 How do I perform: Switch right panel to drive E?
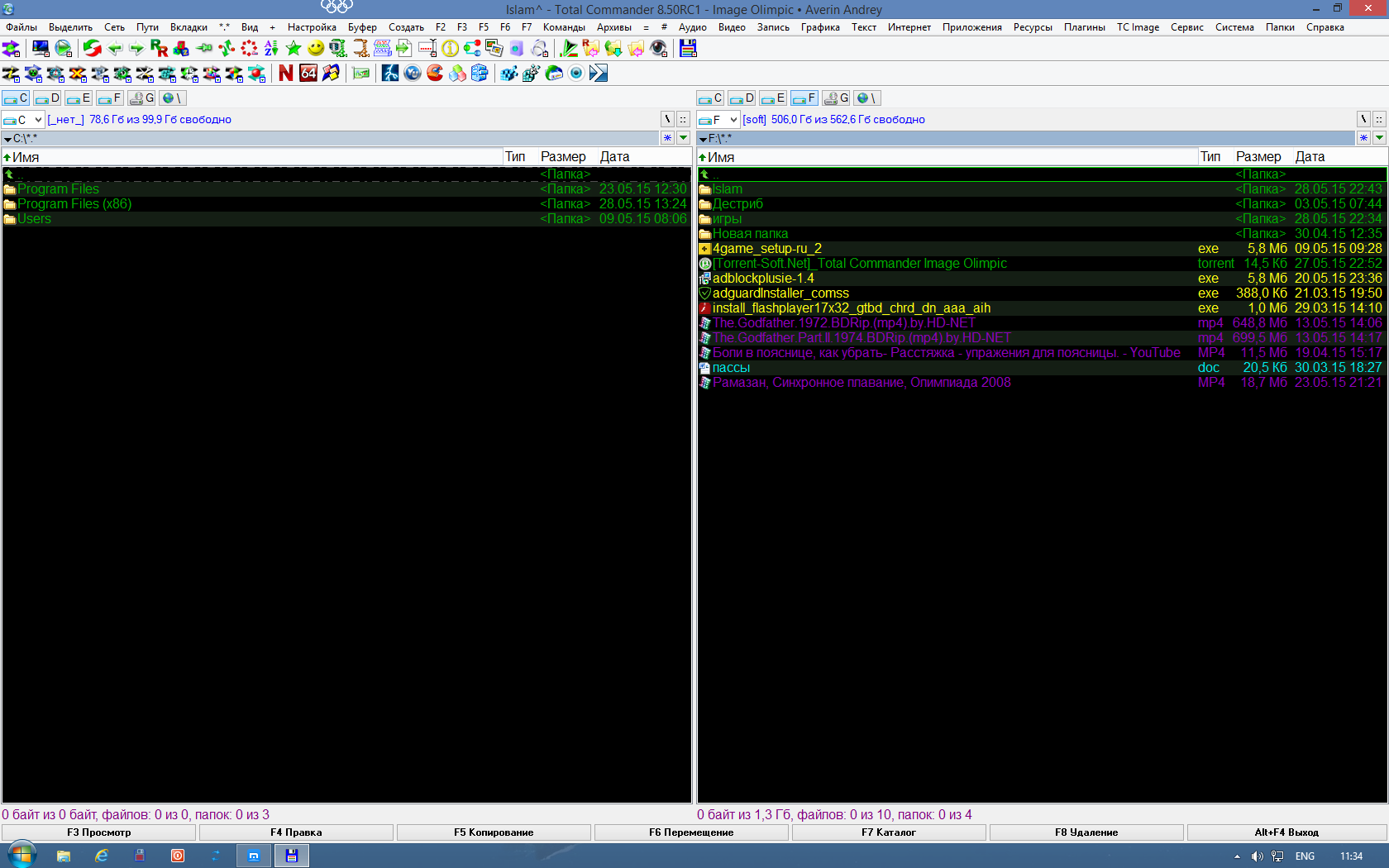point(773,98)
